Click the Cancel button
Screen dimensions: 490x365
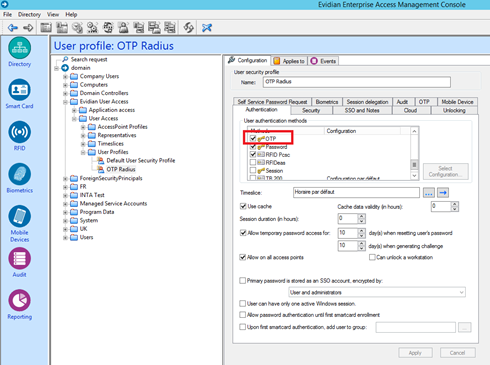[457, 353]
